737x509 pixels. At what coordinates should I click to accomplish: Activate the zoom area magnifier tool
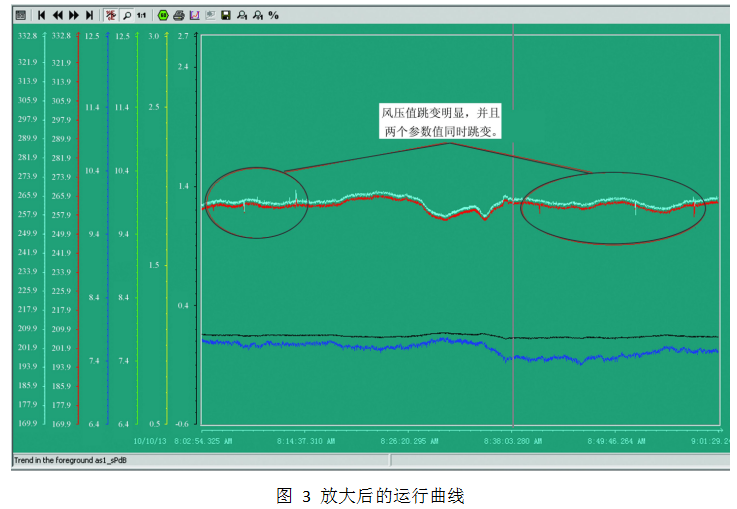[x=125, y=15]
